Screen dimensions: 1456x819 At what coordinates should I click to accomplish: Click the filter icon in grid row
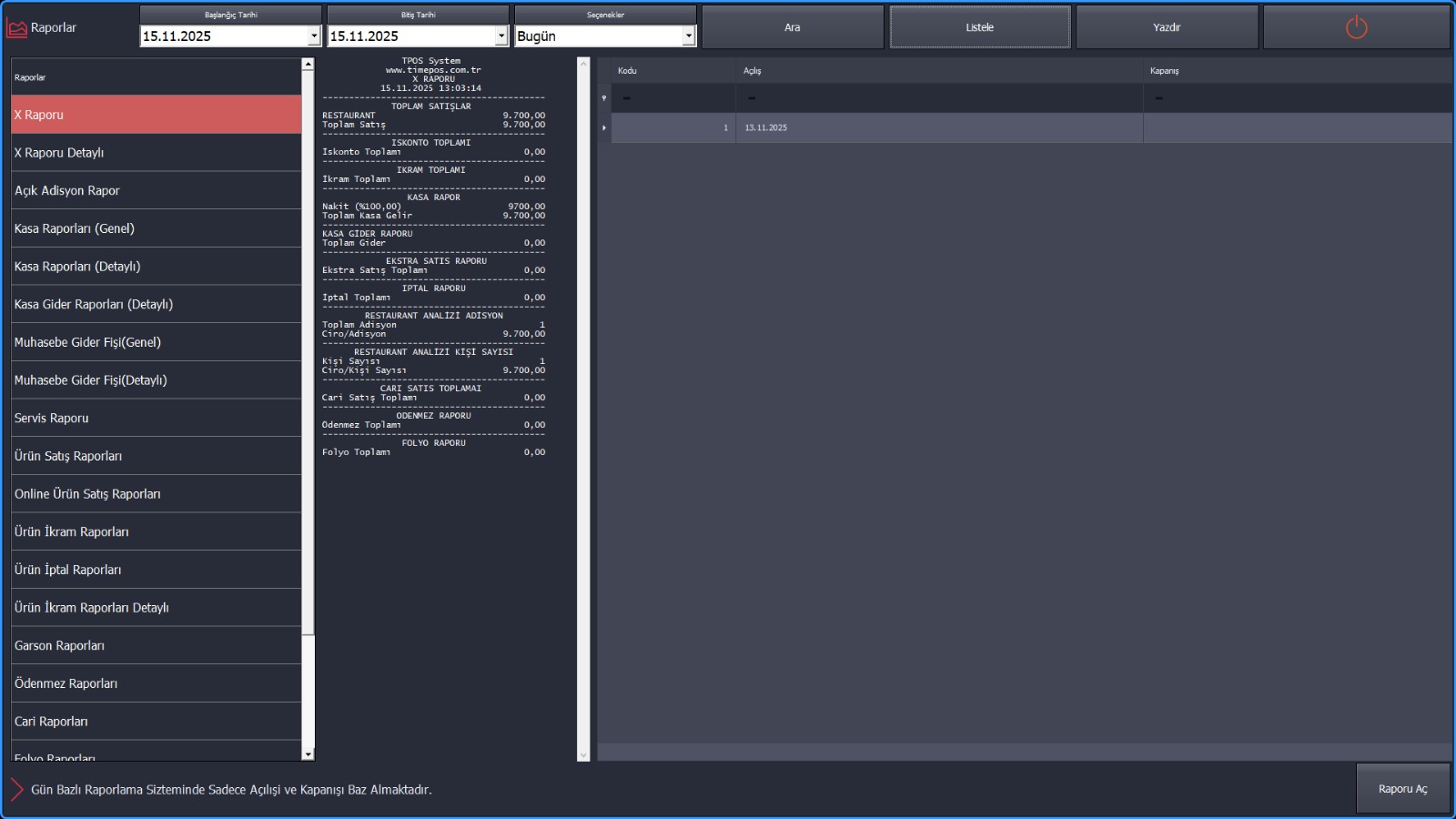(x=604, y=98)
